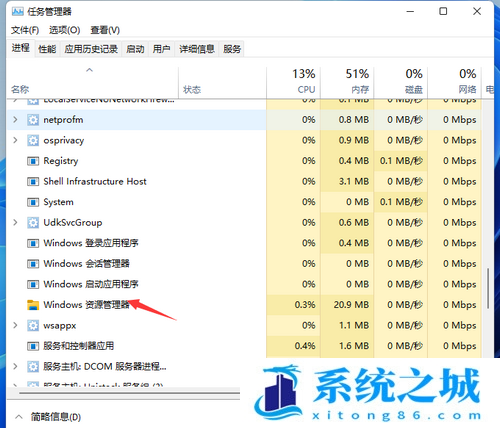Image resolution: width=500 pixels, height=428 pixels.
Task: Switch to the 性能 tab
Action: tap(47, 49)
